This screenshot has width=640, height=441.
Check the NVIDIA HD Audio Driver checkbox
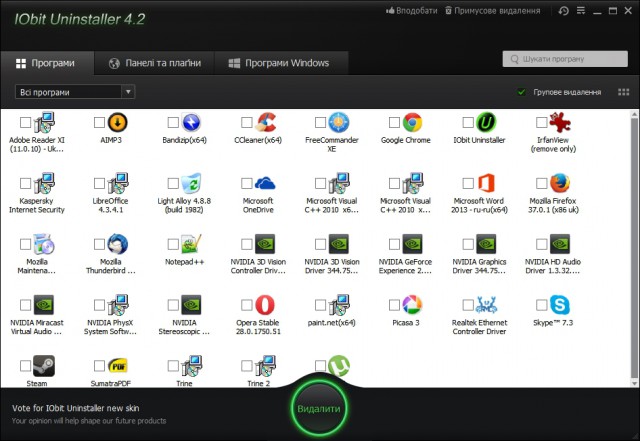pos(542,244)
